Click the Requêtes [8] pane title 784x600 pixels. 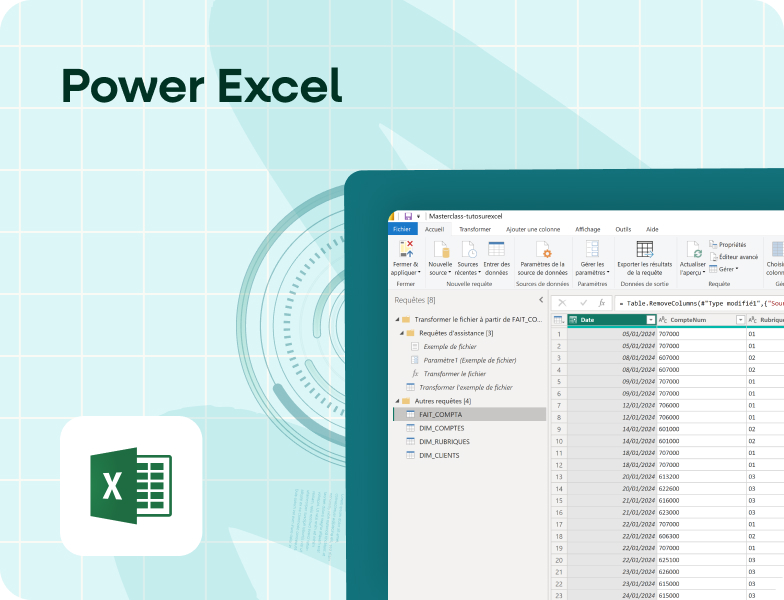(x=414, y=300)
